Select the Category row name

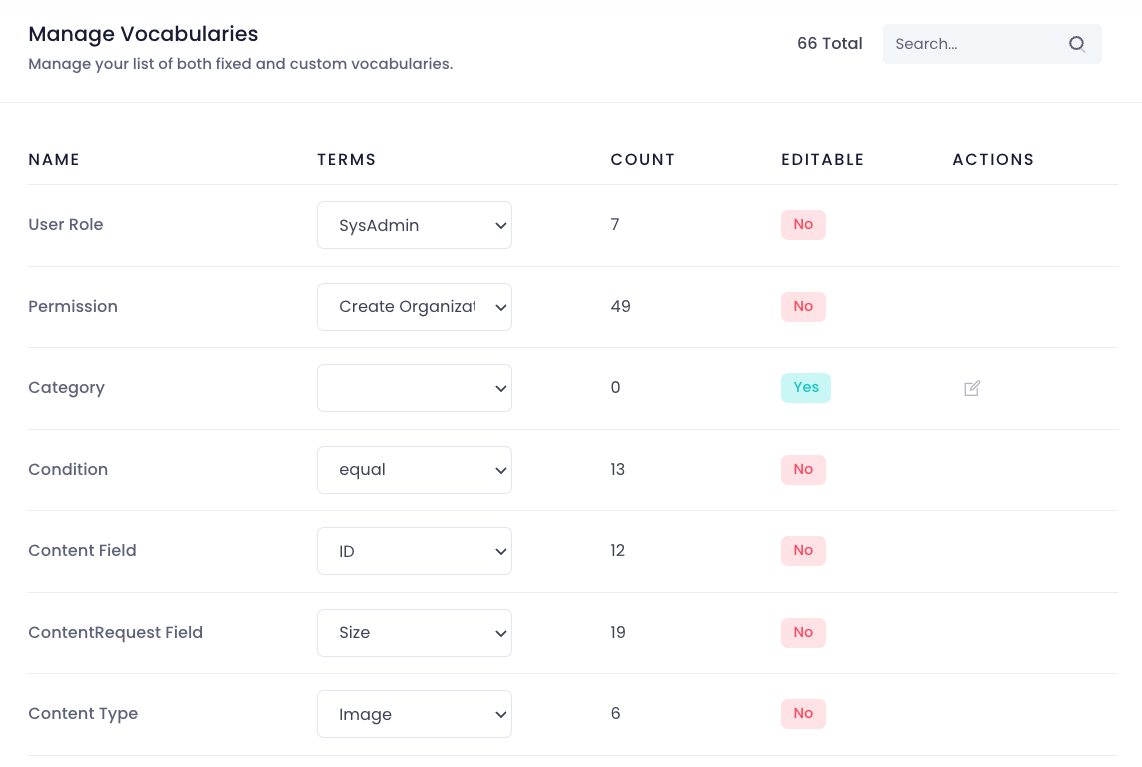[66, 388]
